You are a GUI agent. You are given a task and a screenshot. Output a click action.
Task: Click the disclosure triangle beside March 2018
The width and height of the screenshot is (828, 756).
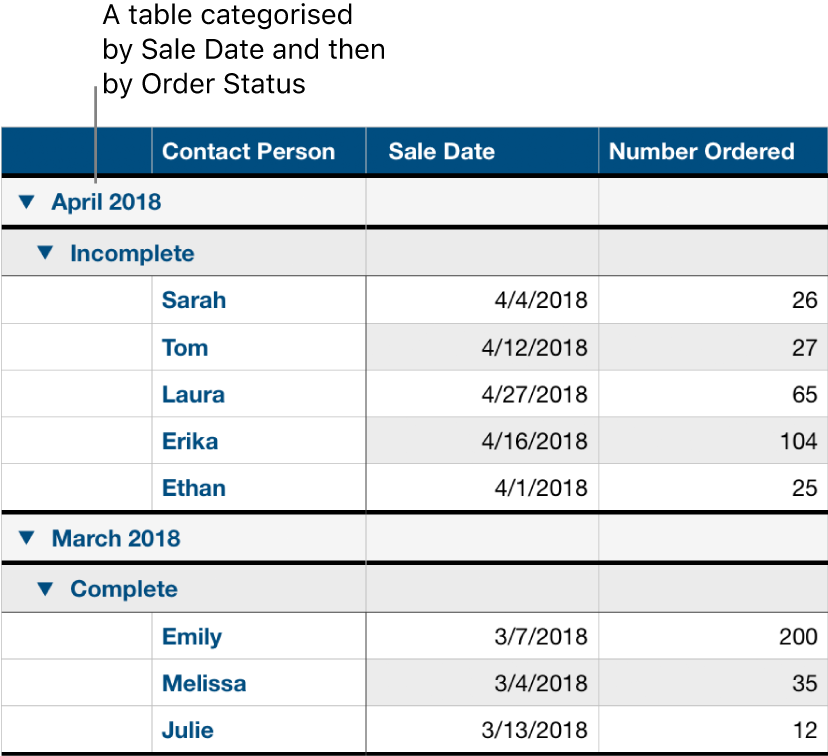[x=28, y=538]
